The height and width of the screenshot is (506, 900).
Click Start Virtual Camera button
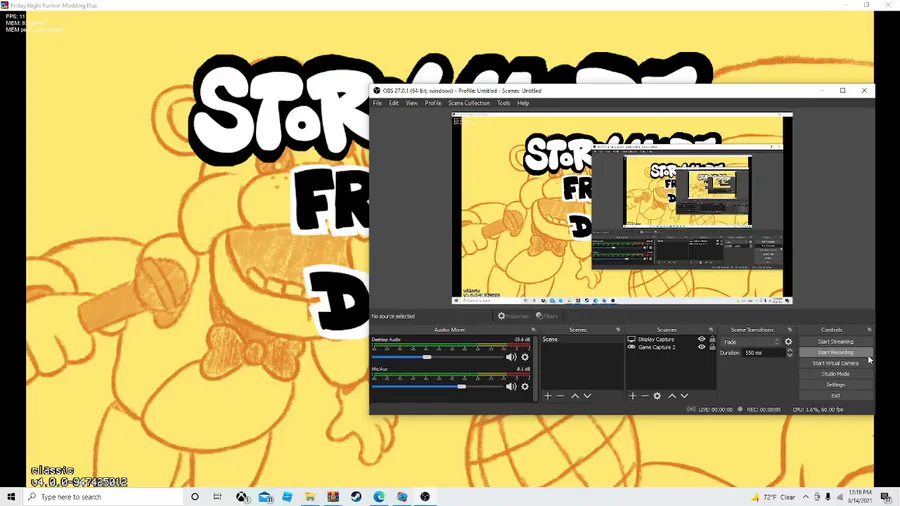[836, 363]
